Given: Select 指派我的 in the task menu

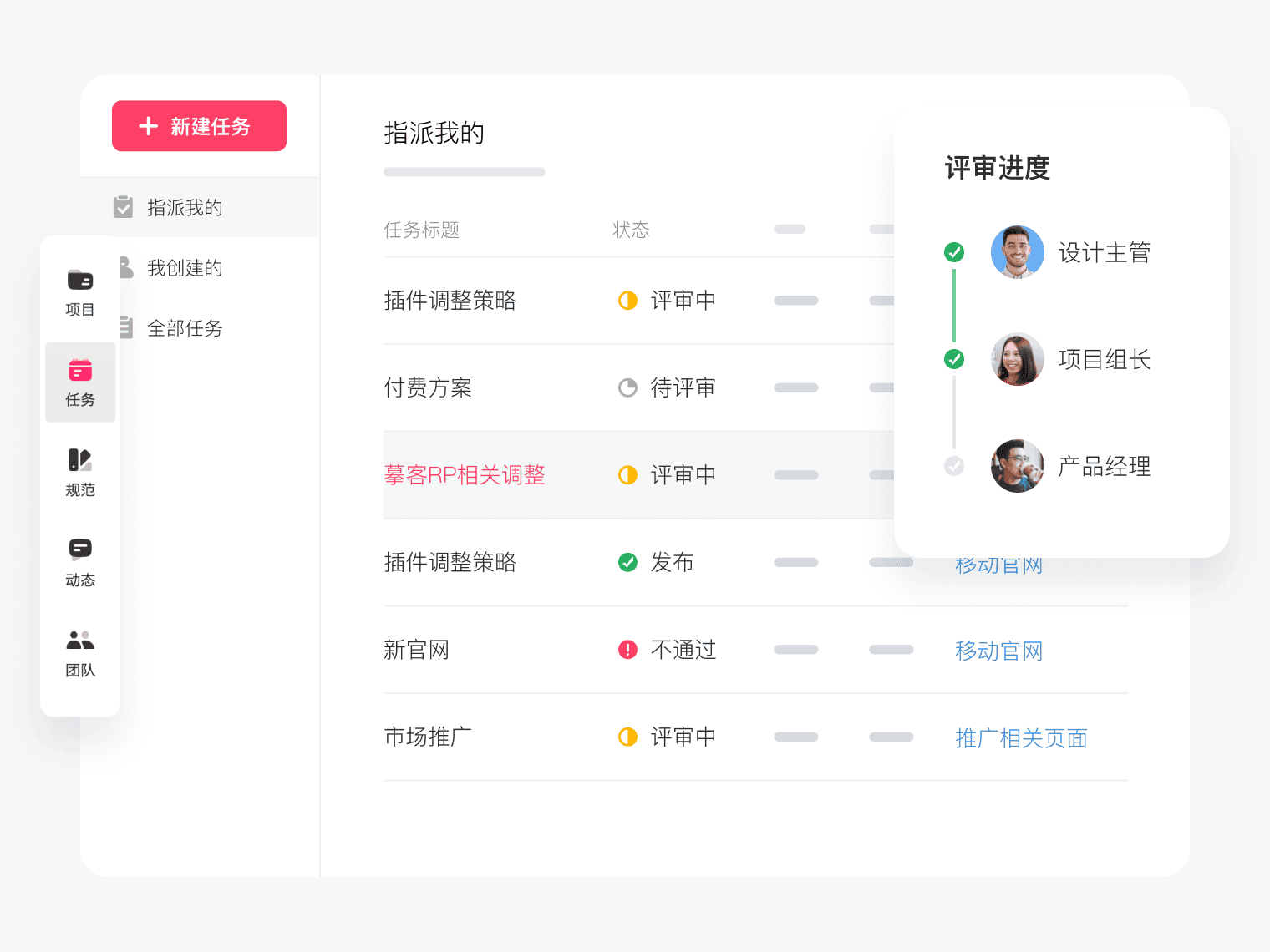Looking at the screenshot, I should 185,208.
